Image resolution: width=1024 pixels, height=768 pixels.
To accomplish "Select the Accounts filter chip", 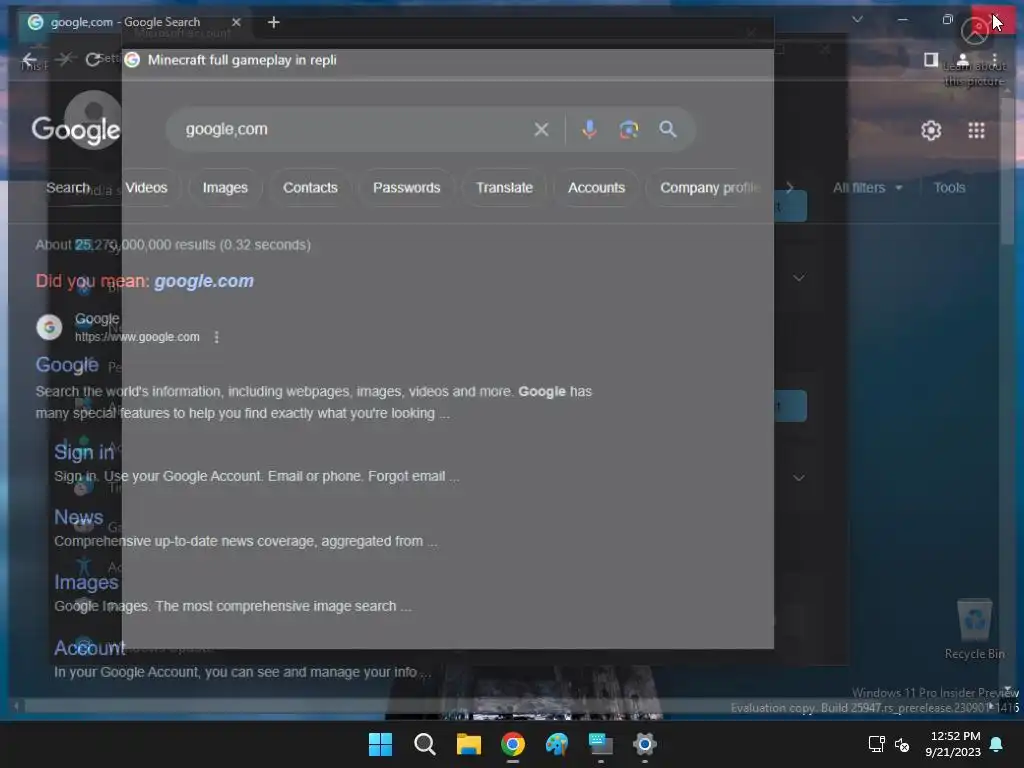I will (x=596, y=187).
